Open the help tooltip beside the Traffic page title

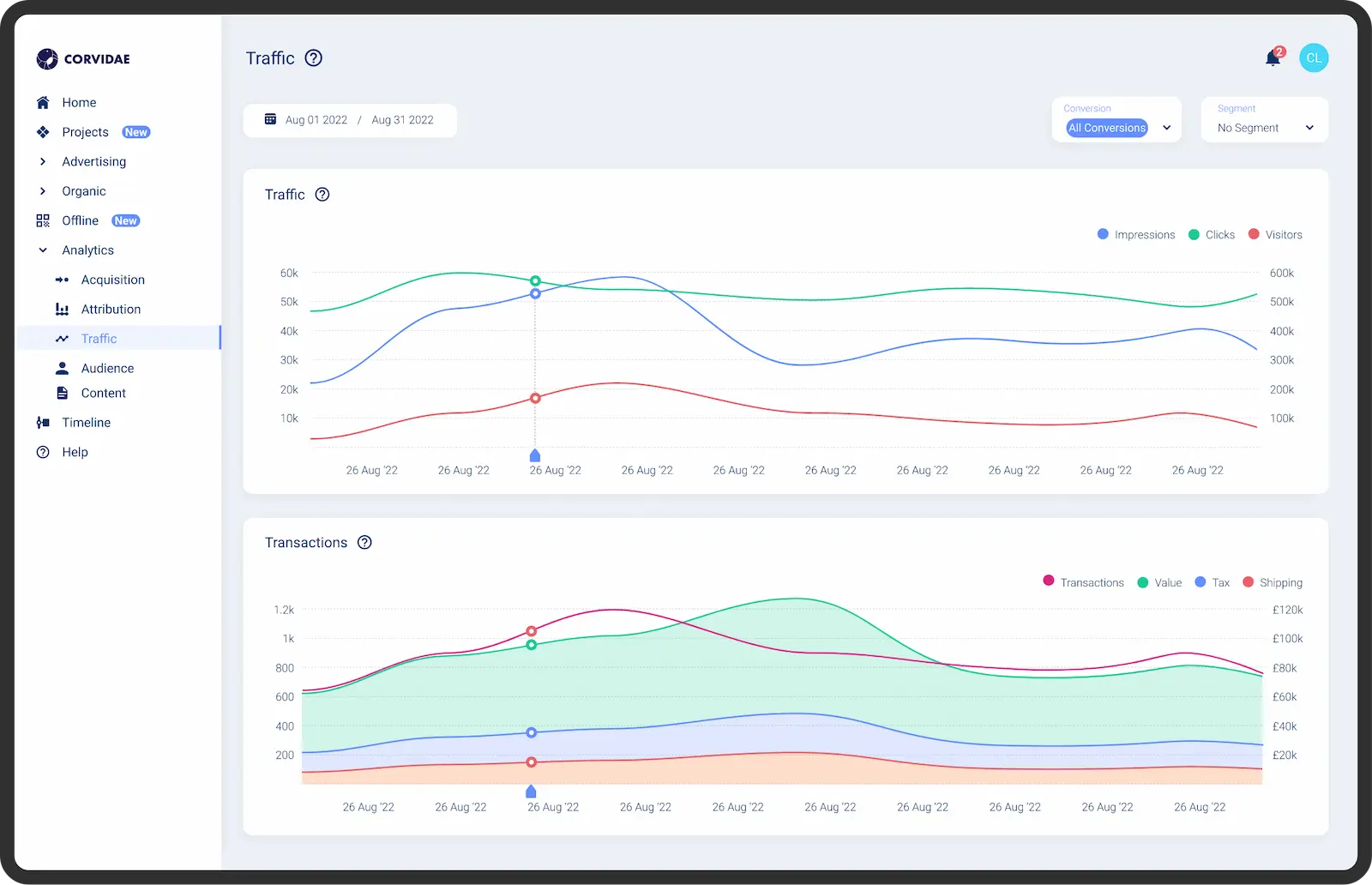[314, 57]
